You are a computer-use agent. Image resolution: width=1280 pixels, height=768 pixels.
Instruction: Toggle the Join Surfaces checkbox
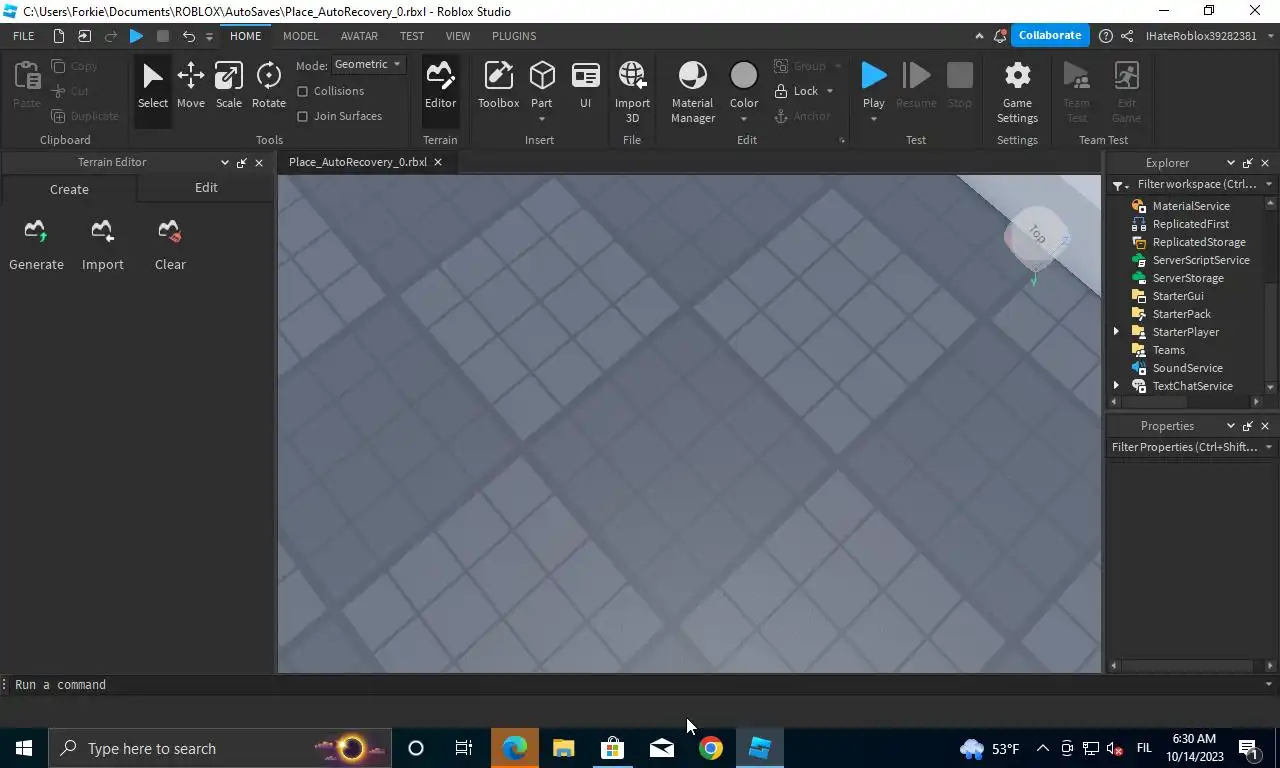pos(302,116)
